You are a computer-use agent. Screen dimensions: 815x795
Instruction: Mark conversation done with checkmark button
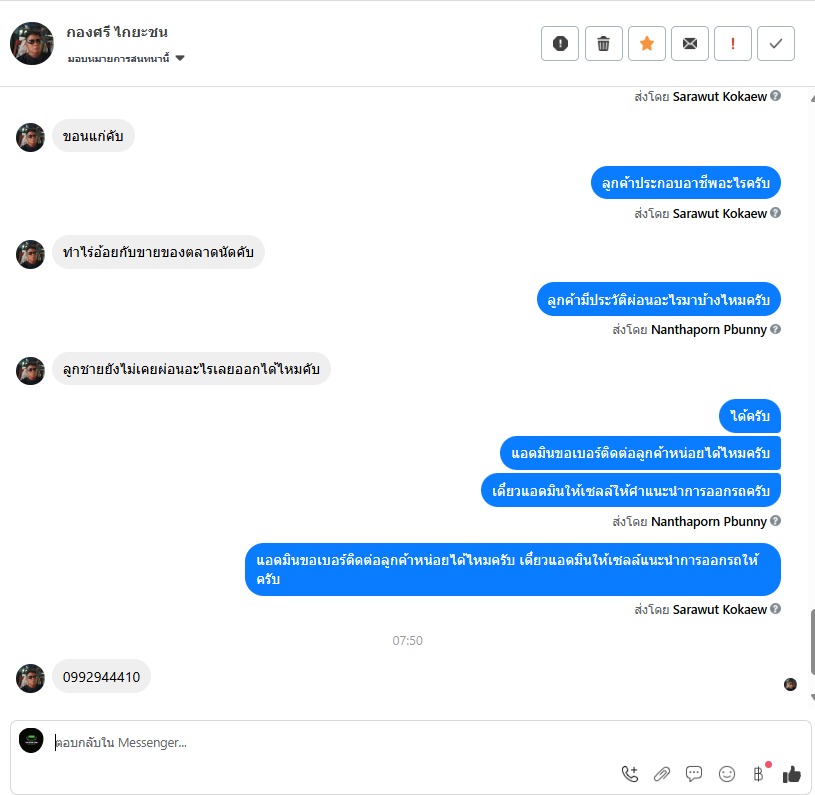[776, 44]
